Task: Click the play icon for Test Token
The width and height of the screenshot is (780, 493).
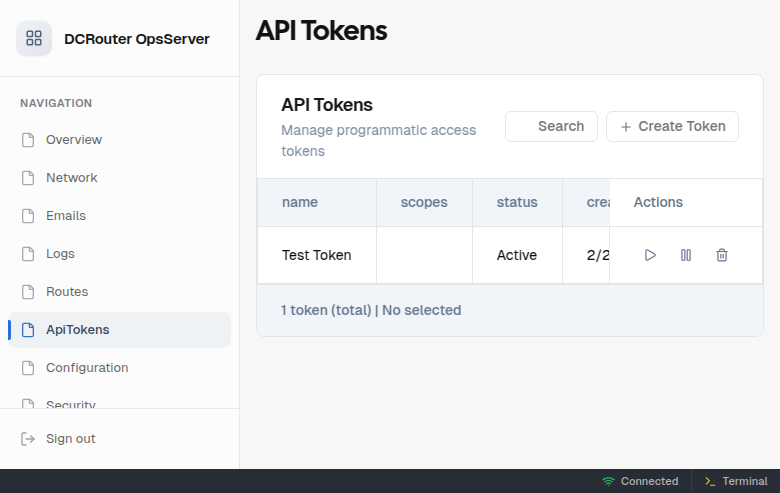Action: click(x=650, y=255)
